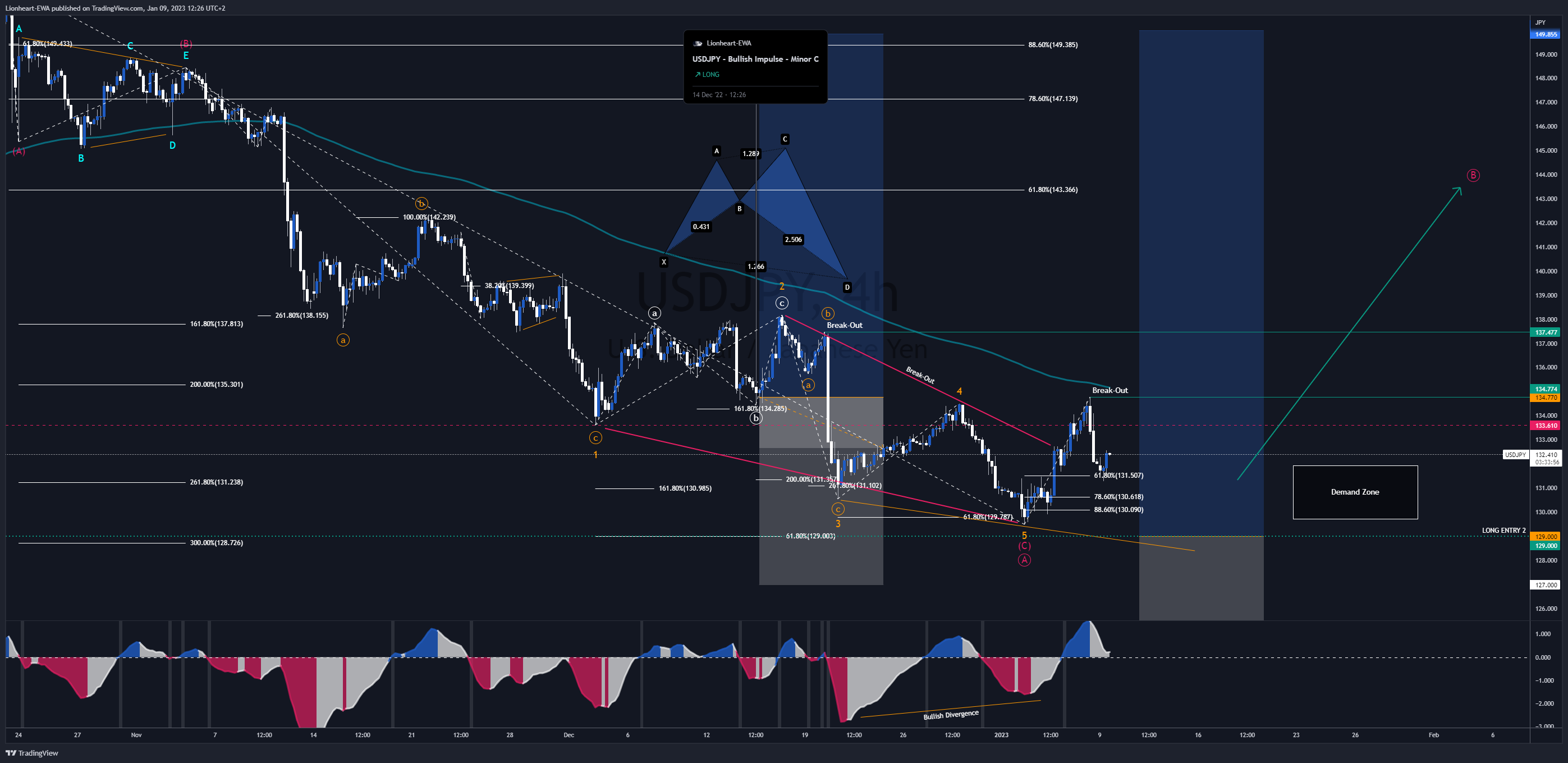Screen dimensions: 1568x763
Task: Select the XABCD pattern point D label
Action: coord(847,287)
